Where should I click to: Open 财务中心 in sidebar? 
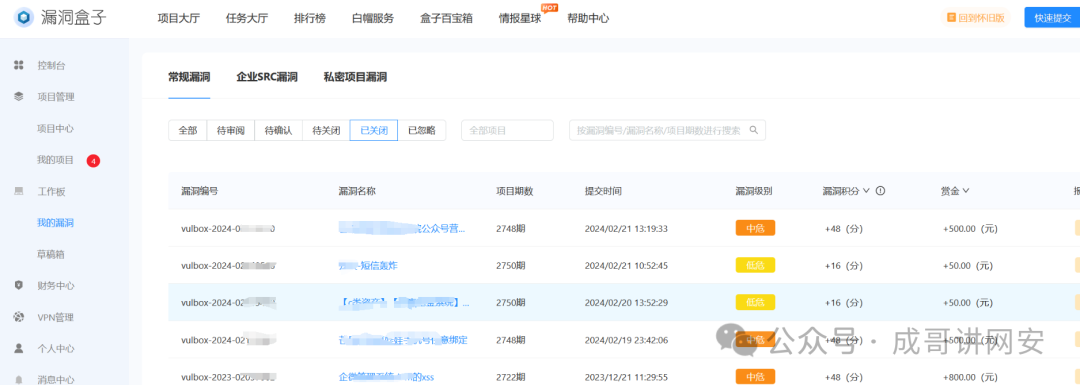coord(56,286)
